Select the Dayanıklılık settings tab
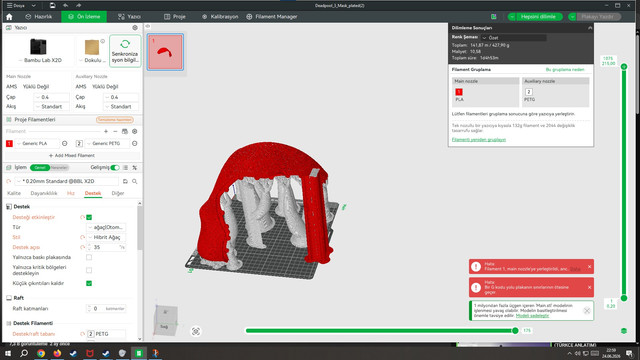This screenshot has height=360, width=640. click(x=44, y=193)
